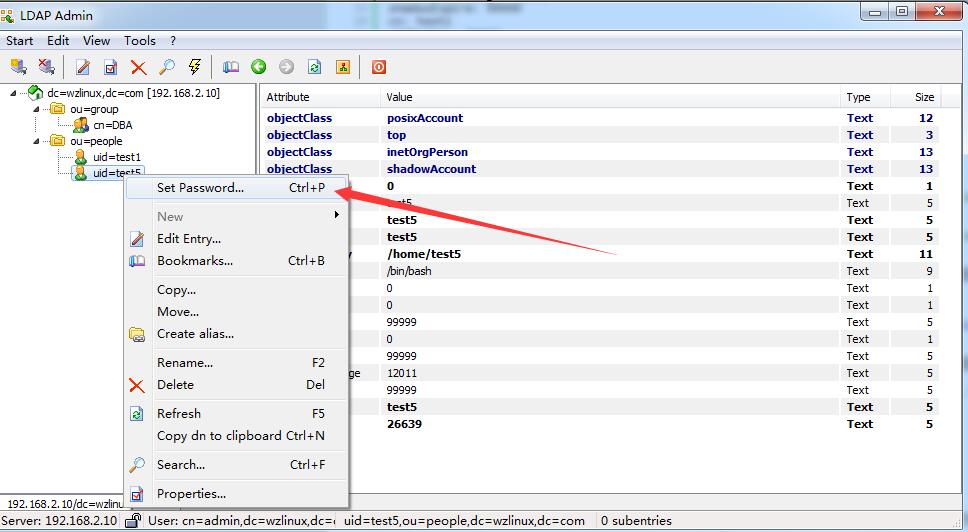This screenshot has width=968, height=532.
Task: Click the Disconnect toolbar icon with red X
Action: 47,67
